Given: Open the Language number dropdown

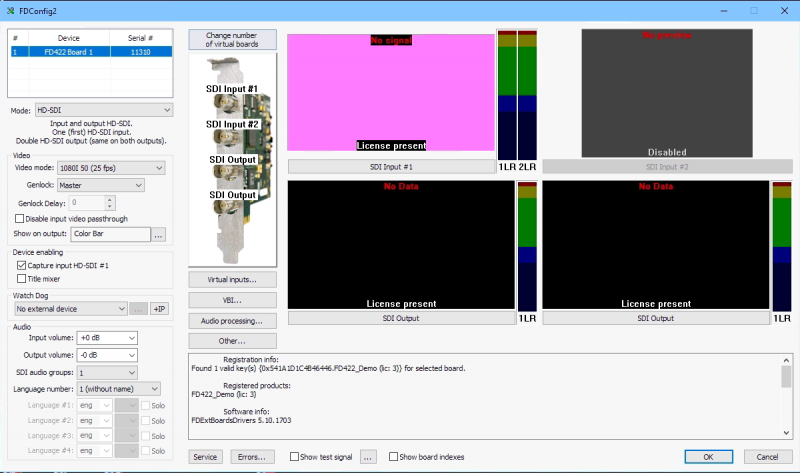Looking at the screenshot, I should (x=118, y=389).
